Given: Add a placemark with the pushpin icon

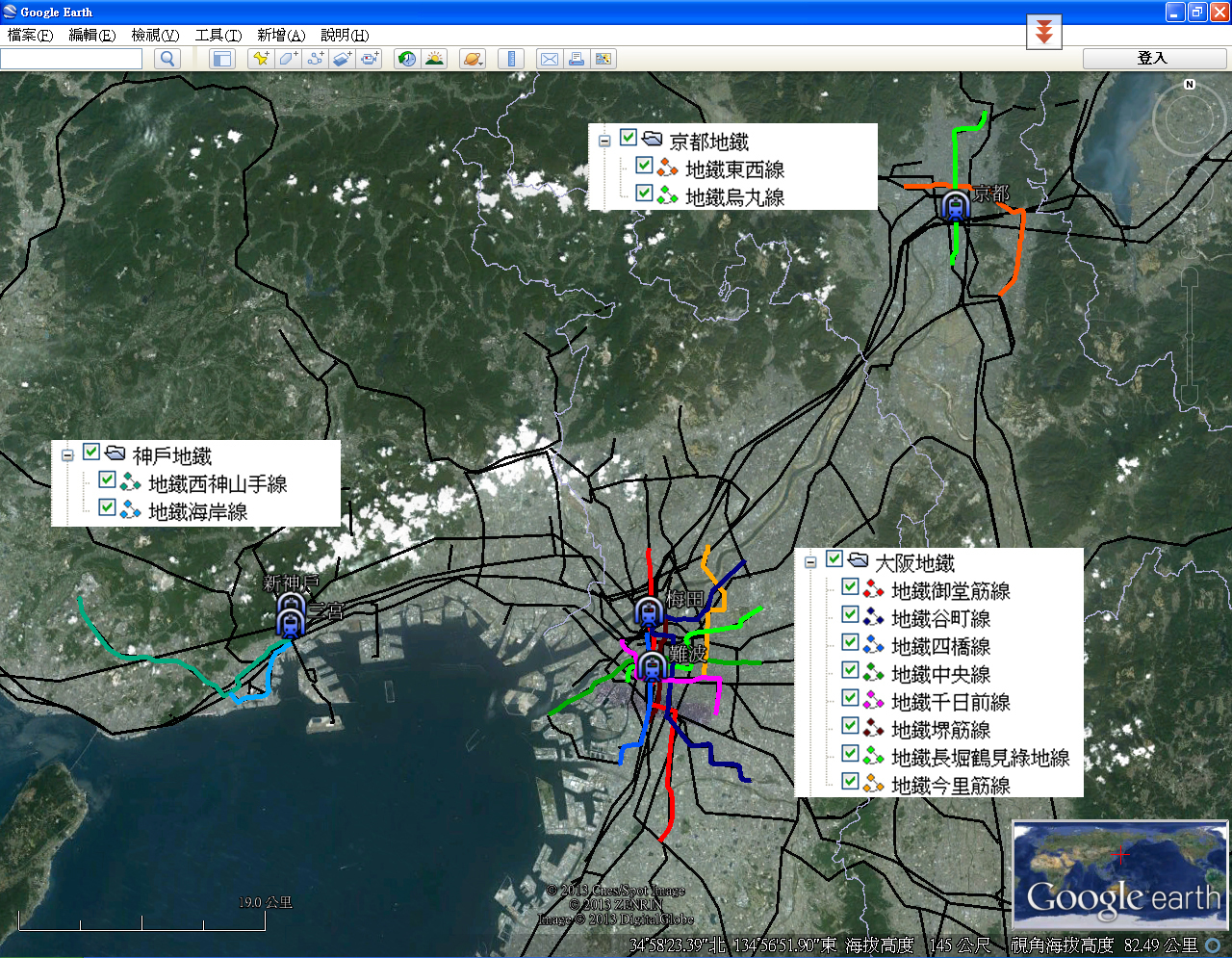Looking at the screenshot, I should click(x=261, y=59).
